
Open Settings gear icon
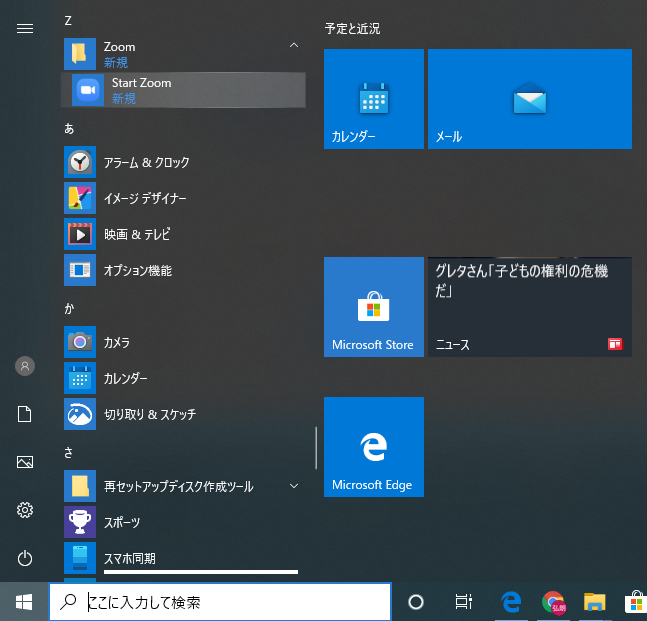coord(25,510)
